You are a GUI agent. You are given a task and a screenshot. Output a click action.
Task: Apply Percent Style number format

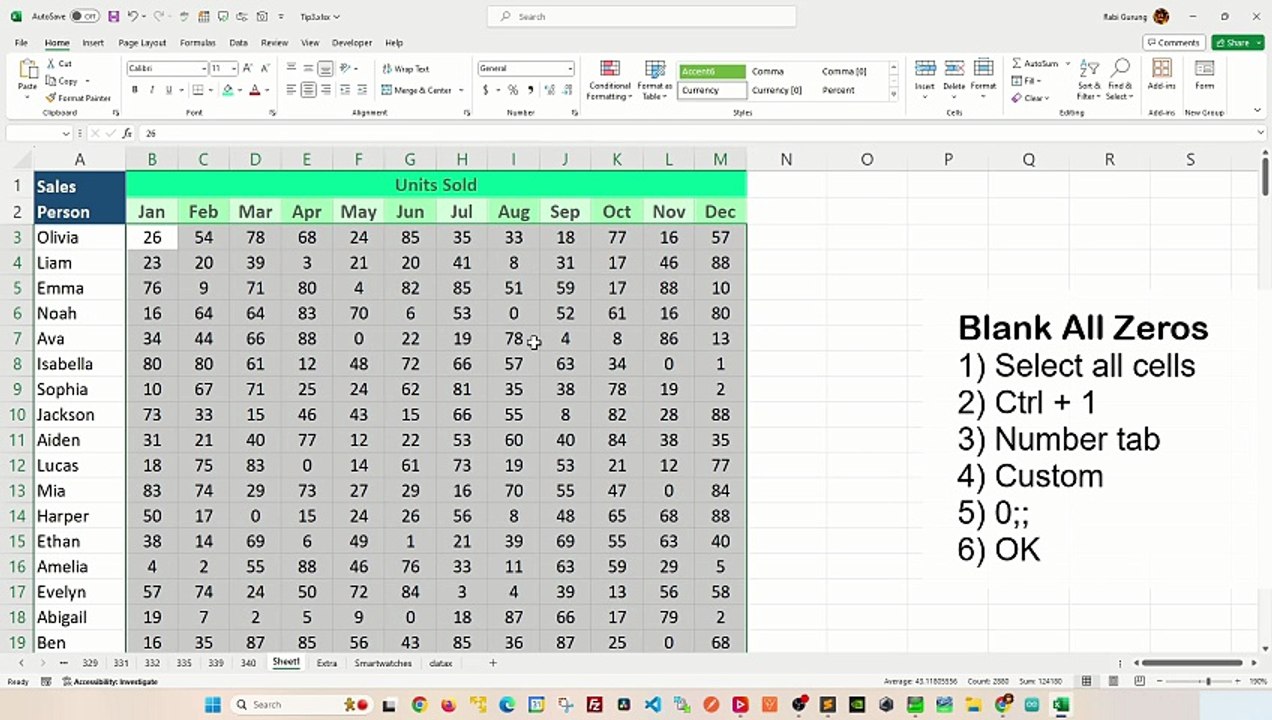tap(513, 90)
